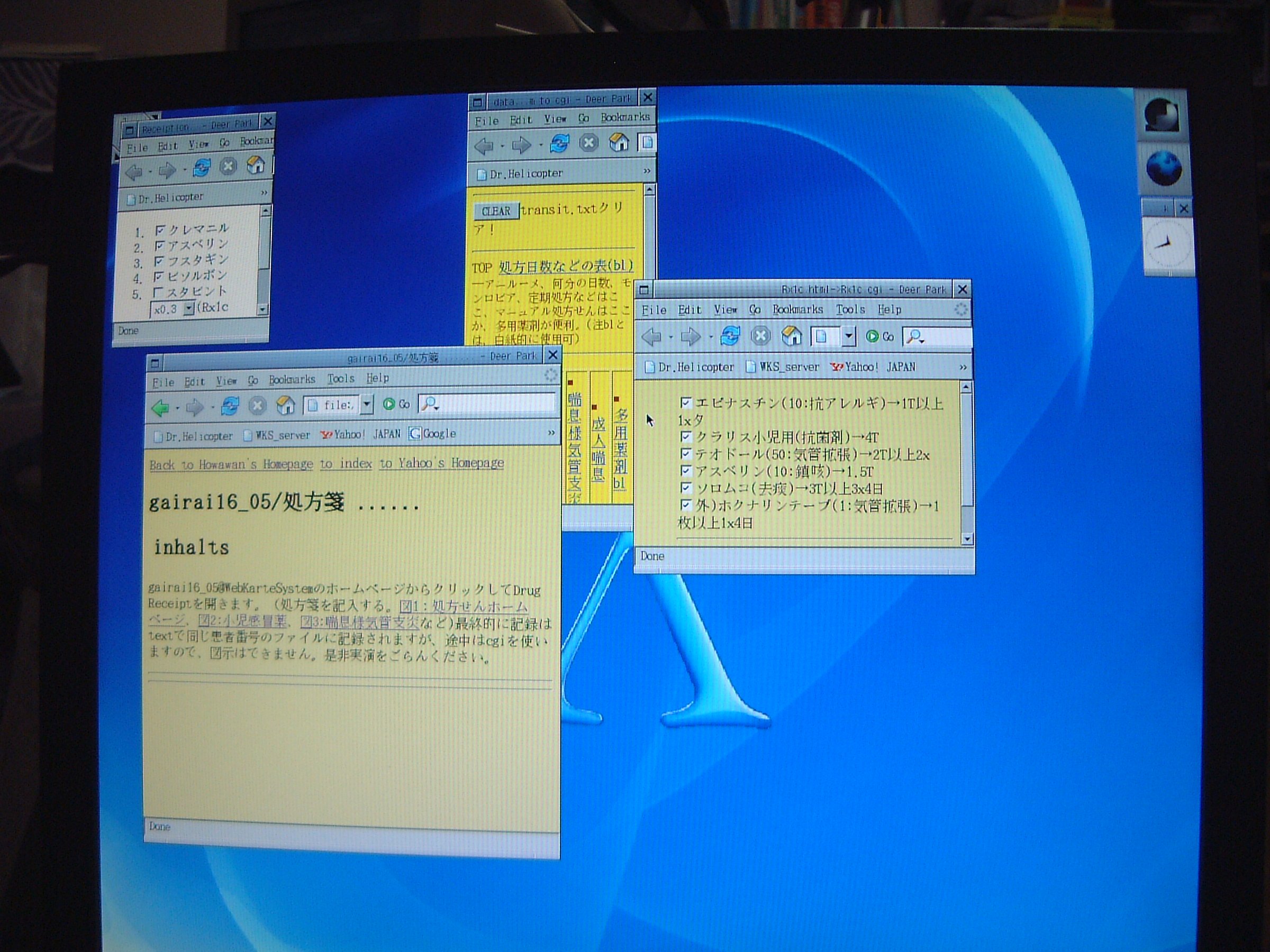Screen dimensions: 1270x952
Task: Click Forward arrow in Rx1c window
Action: click(x=691, y=336)
